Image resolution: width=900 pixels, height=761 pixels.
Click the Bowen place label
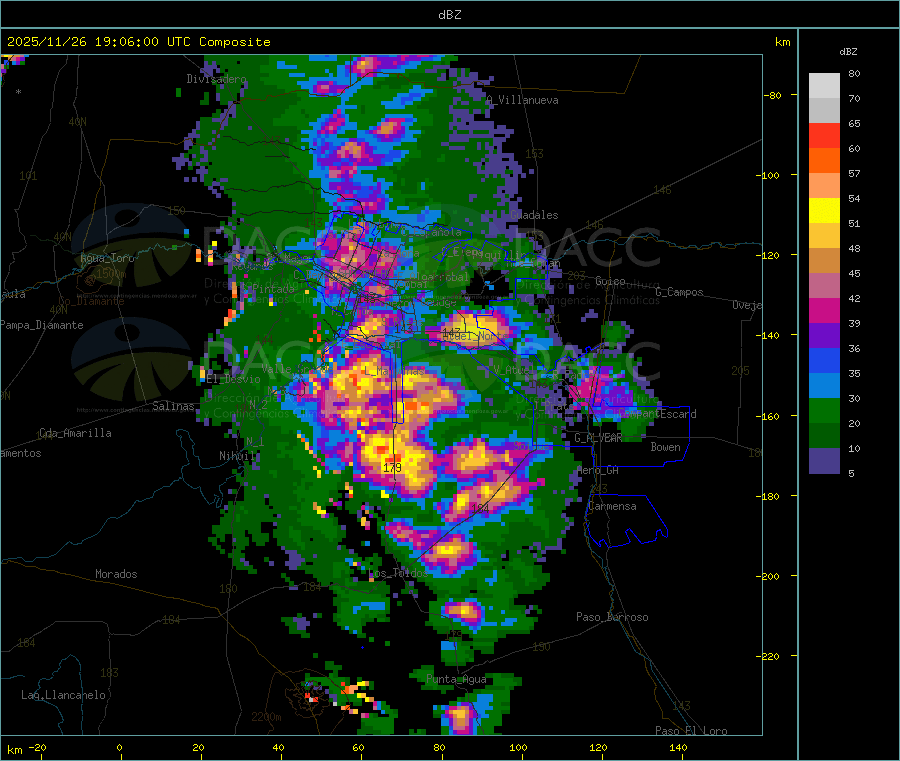pos(665,446)
